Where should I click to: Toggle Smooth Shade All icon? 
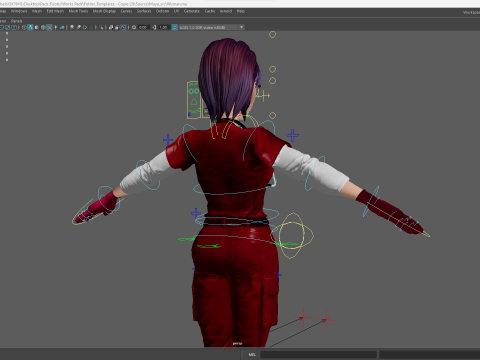coord(30,27)
